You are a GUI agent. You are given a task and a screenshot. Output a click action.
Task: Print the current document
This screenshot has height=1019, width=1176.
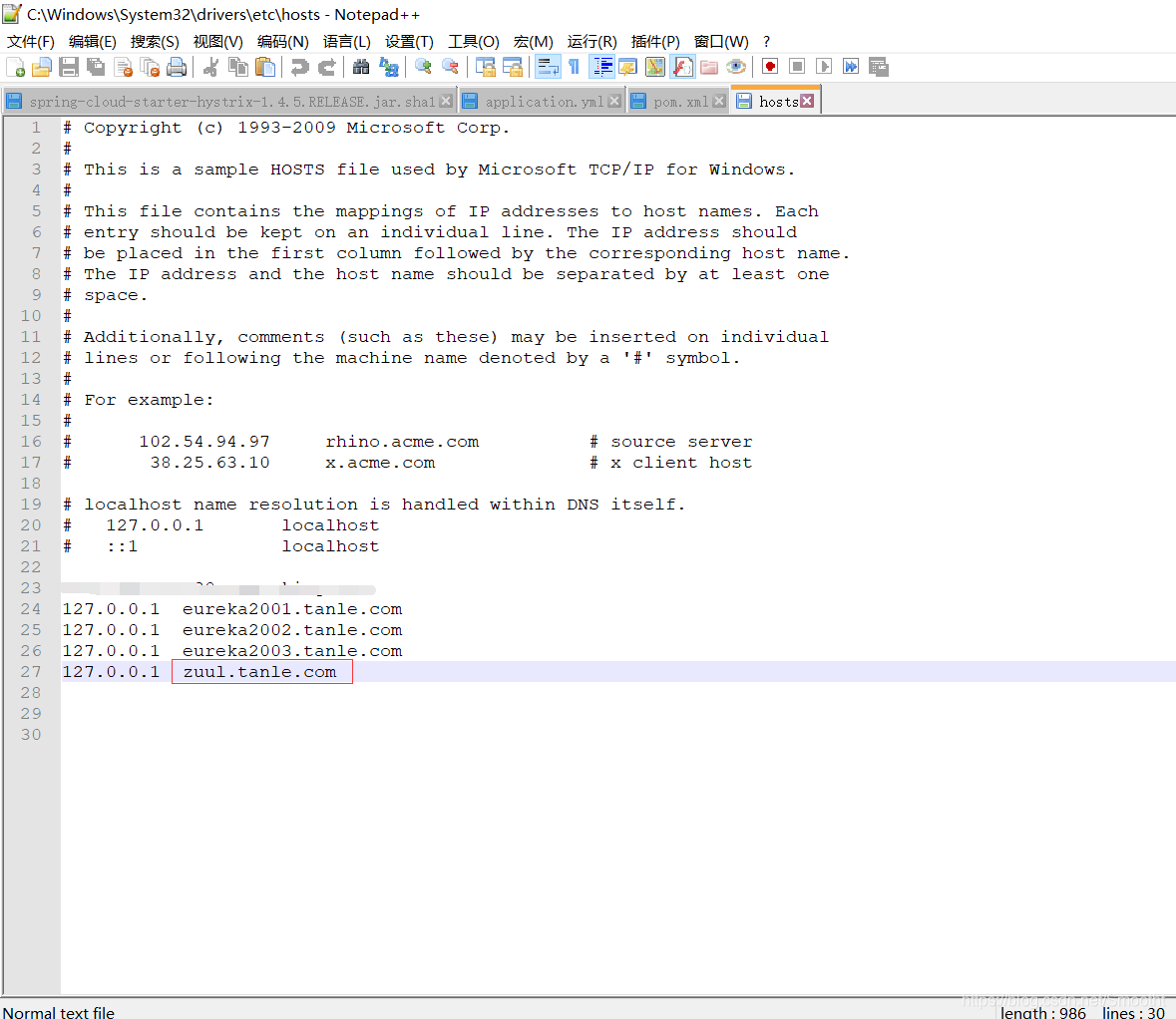[177, 68]
